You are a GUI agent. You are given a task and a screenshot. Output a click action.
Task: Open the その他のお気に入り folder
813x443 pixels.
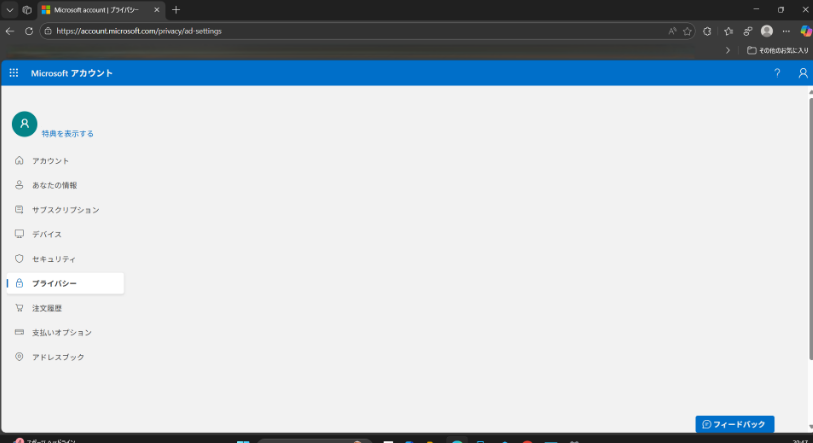click(777, 50)
